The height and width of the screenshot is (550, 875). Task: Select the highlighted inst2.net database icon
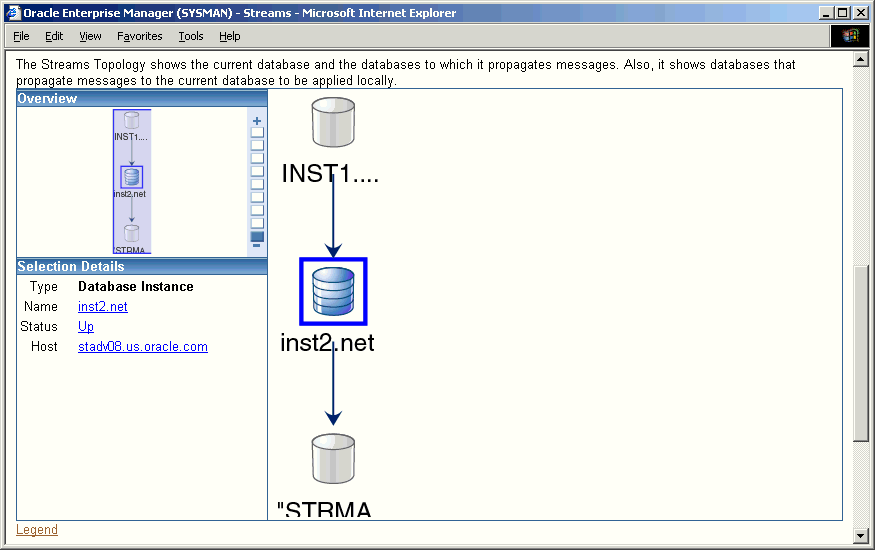pos(333,291)
